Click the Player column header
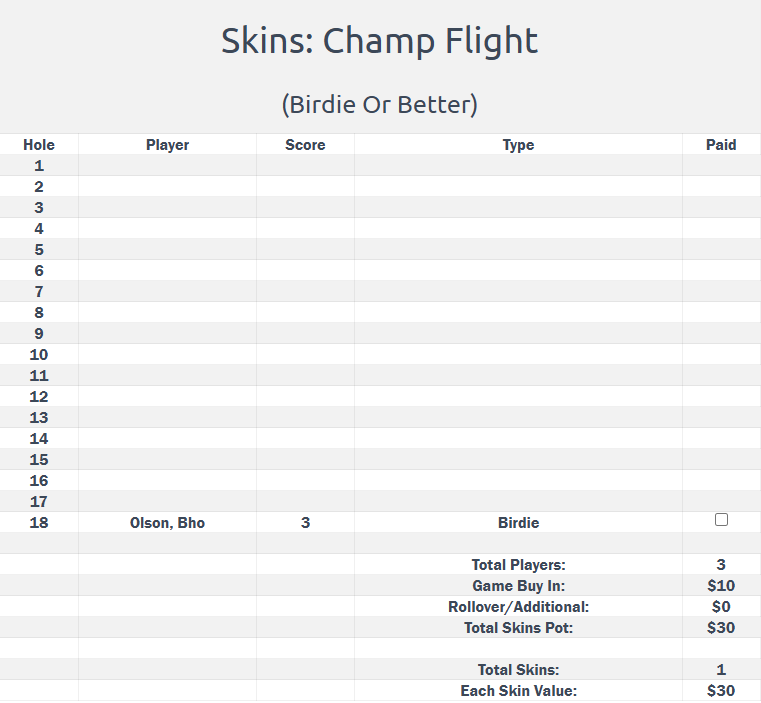This screenshot has width=761, height=703. click(x=167, y=145)
